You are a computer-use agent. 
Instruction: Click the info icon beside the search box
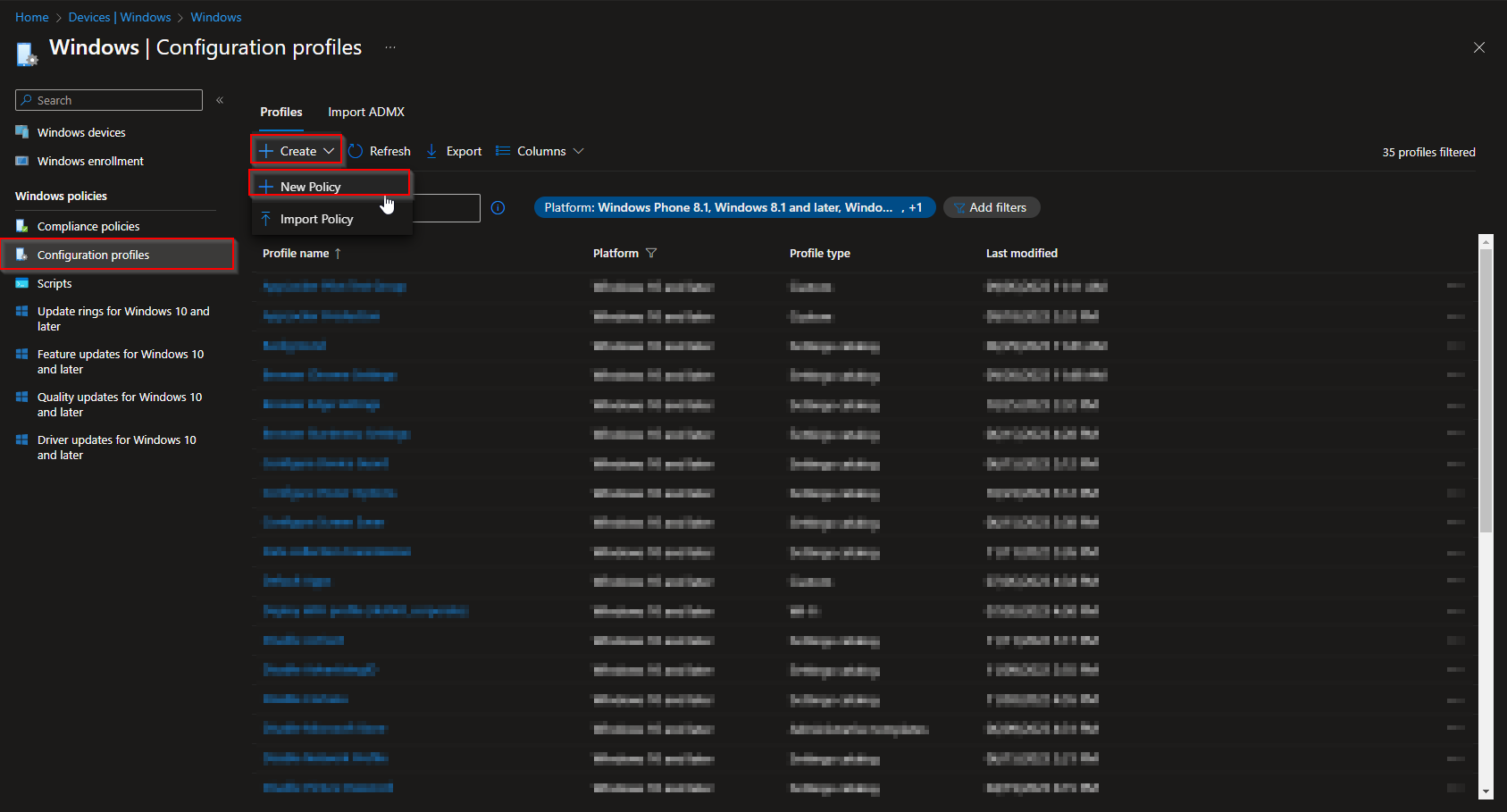(498, 207)
